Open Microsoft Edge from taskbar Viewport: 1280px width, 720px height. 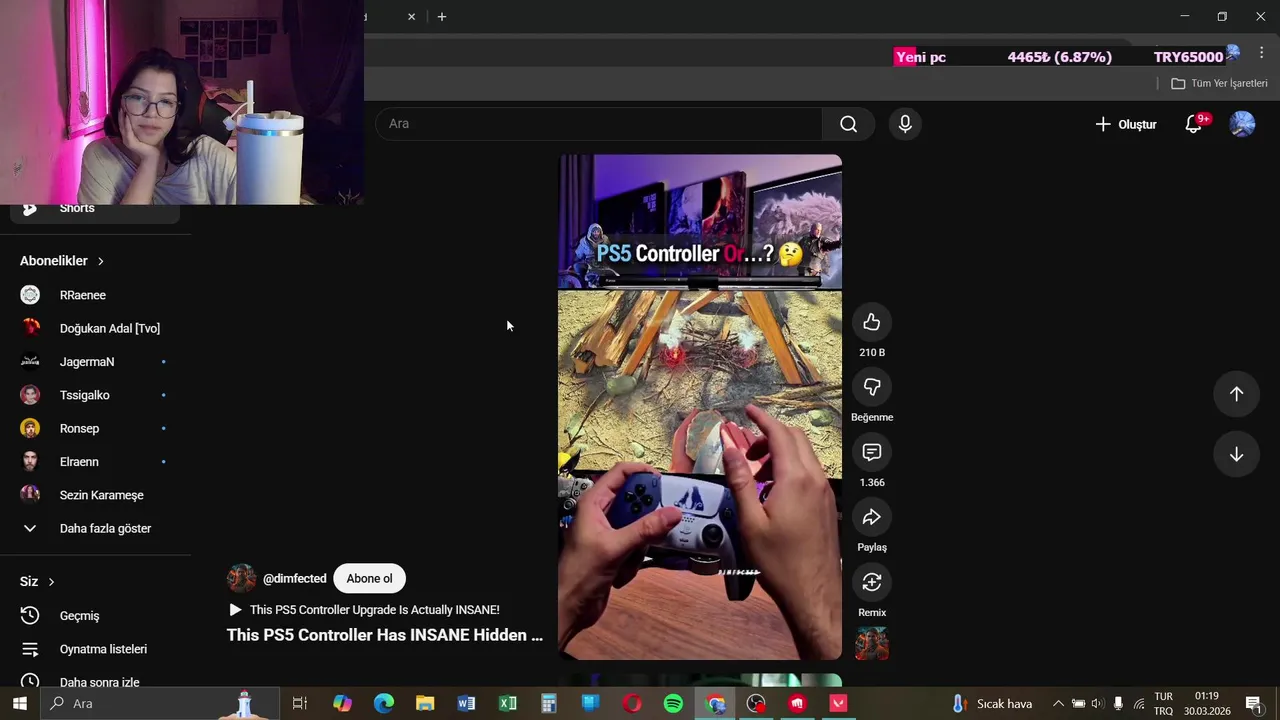tap(384, 704)
